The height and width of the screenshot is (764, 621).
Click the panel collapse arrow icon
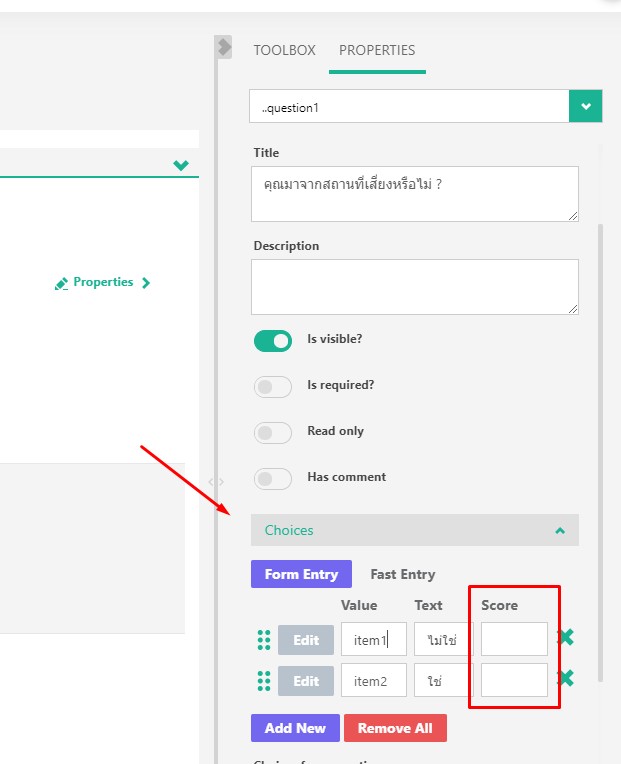224,47
